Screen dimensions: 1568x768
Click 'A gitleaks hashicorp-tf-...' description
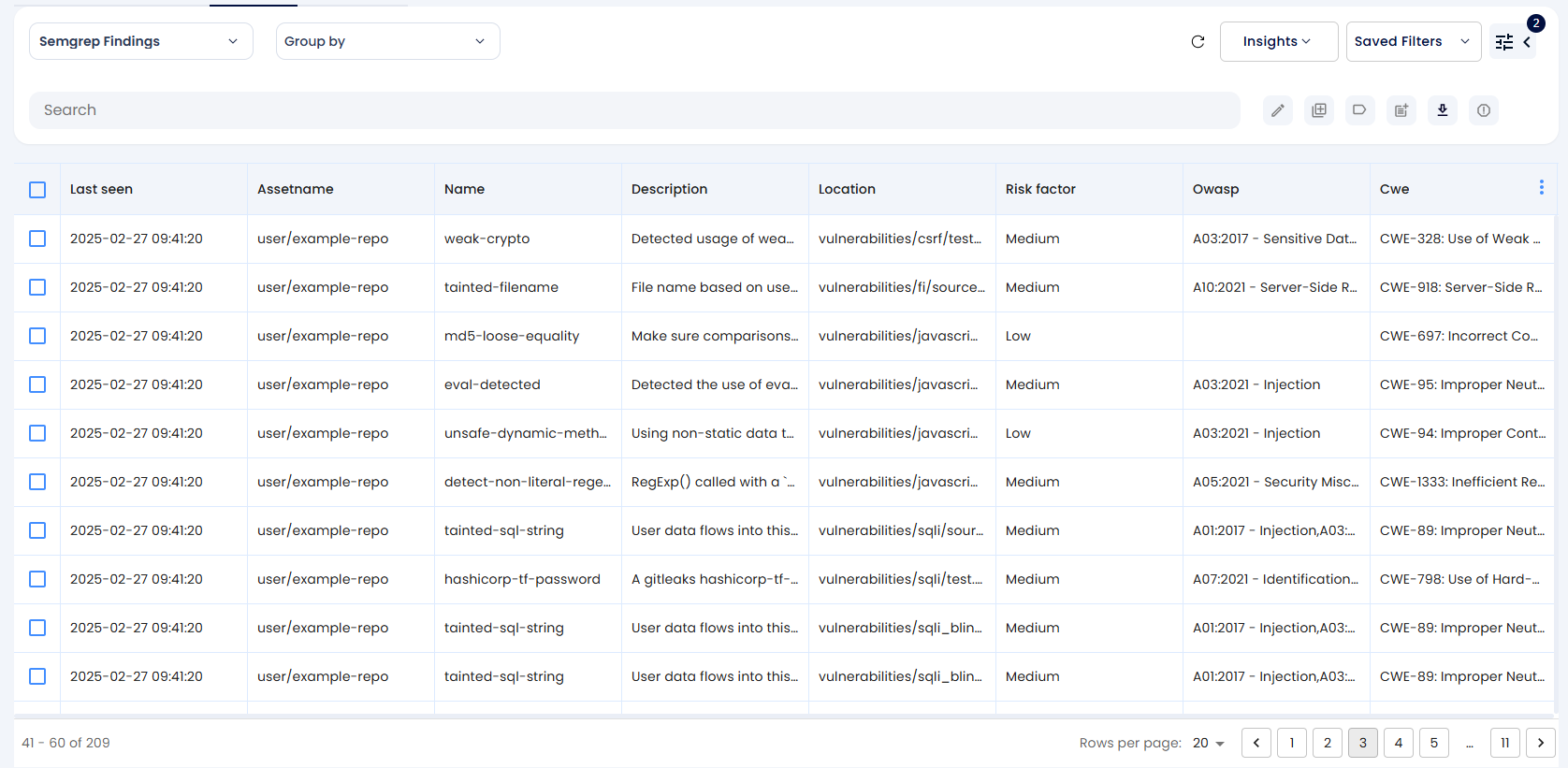[x=715, y=579]
